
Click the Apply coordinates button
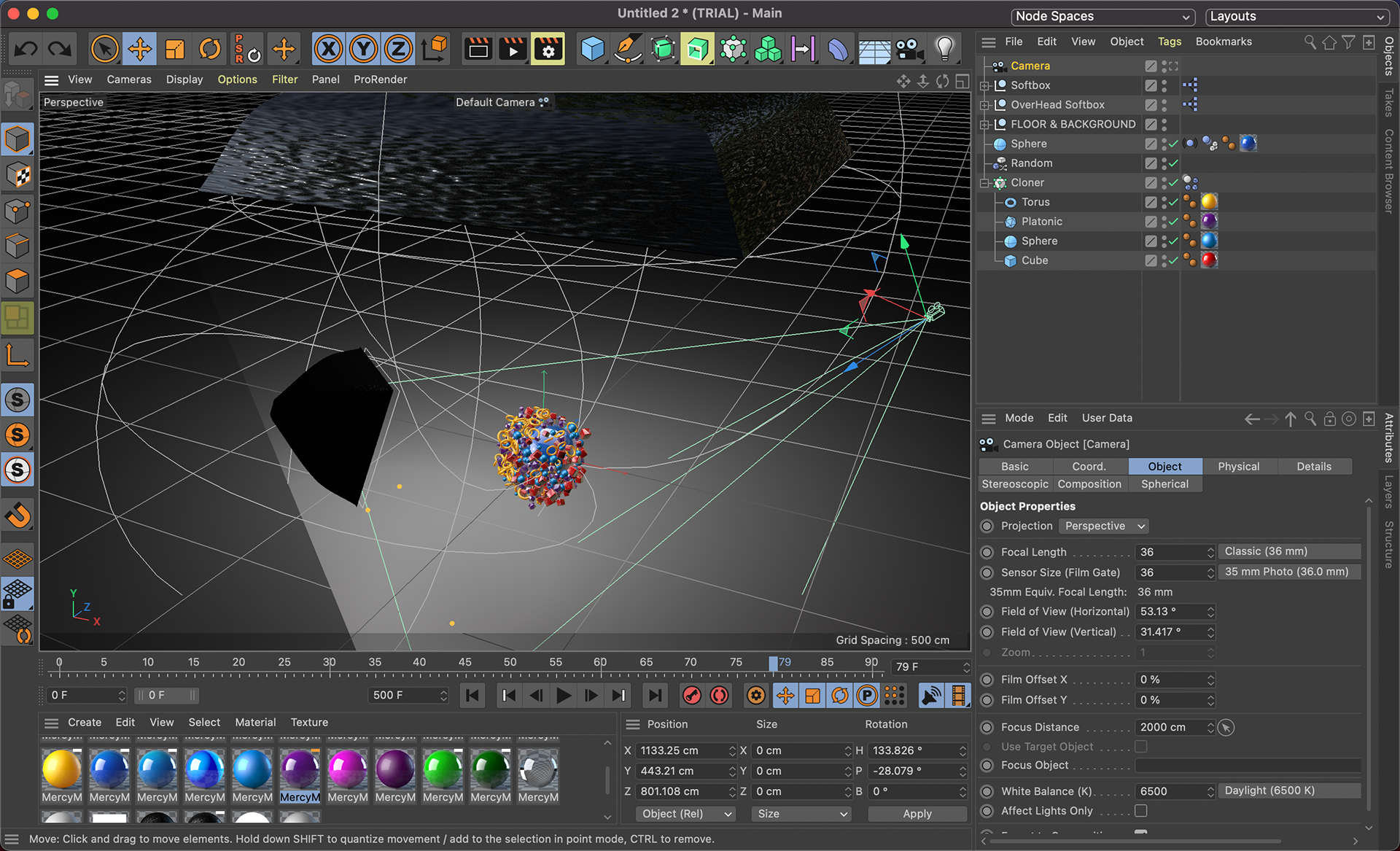click(x=917, y=814)
